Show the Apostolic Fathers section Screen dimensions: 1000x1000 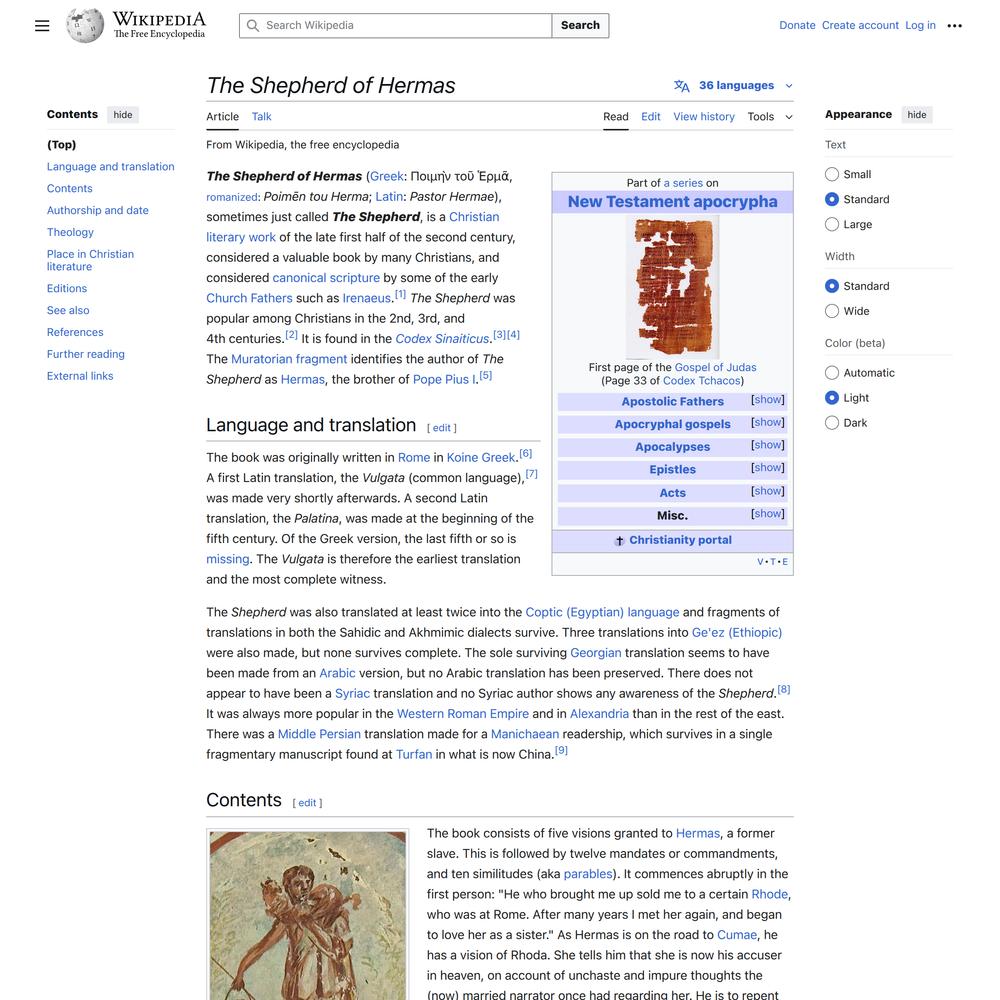[768, 400]
